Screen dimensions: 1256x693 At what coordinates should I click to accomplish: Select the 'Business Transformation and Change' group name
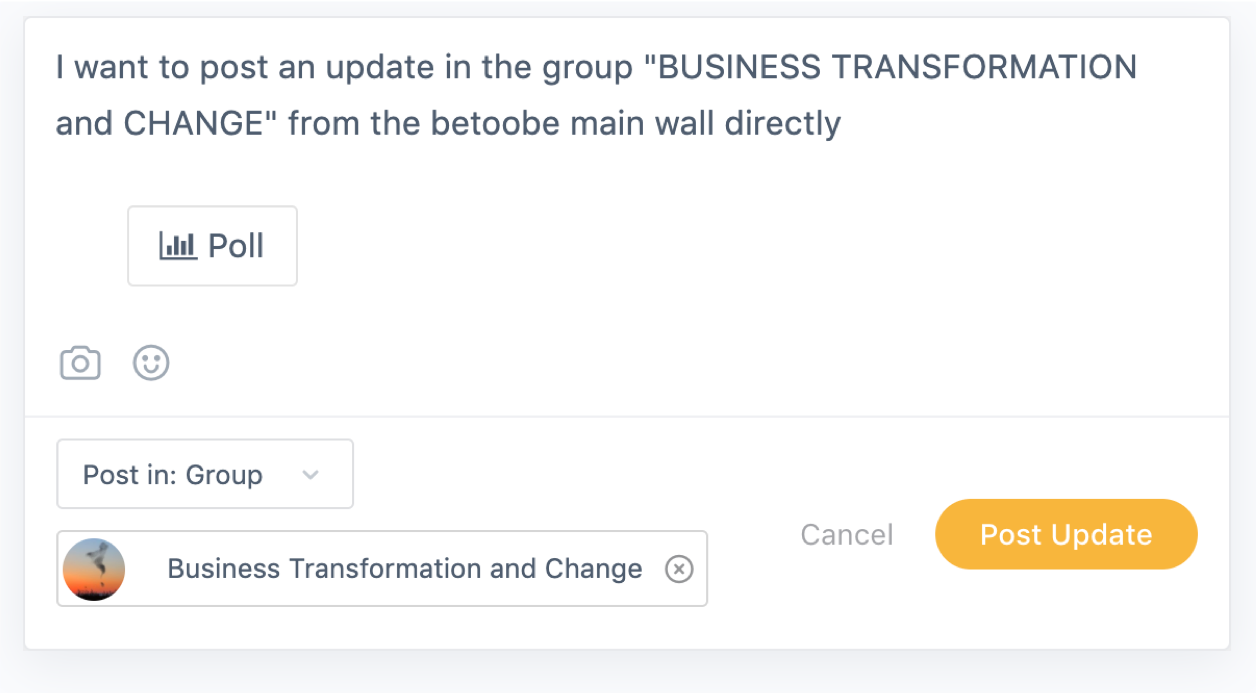tap(405, 568)
